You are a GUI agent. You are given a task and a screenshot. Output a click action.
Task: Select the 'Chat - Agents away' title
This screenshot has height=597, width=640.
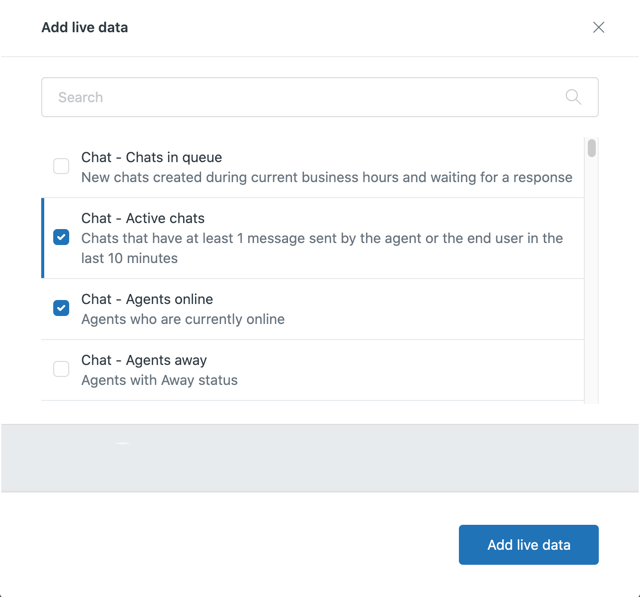(x=144, y=360)
